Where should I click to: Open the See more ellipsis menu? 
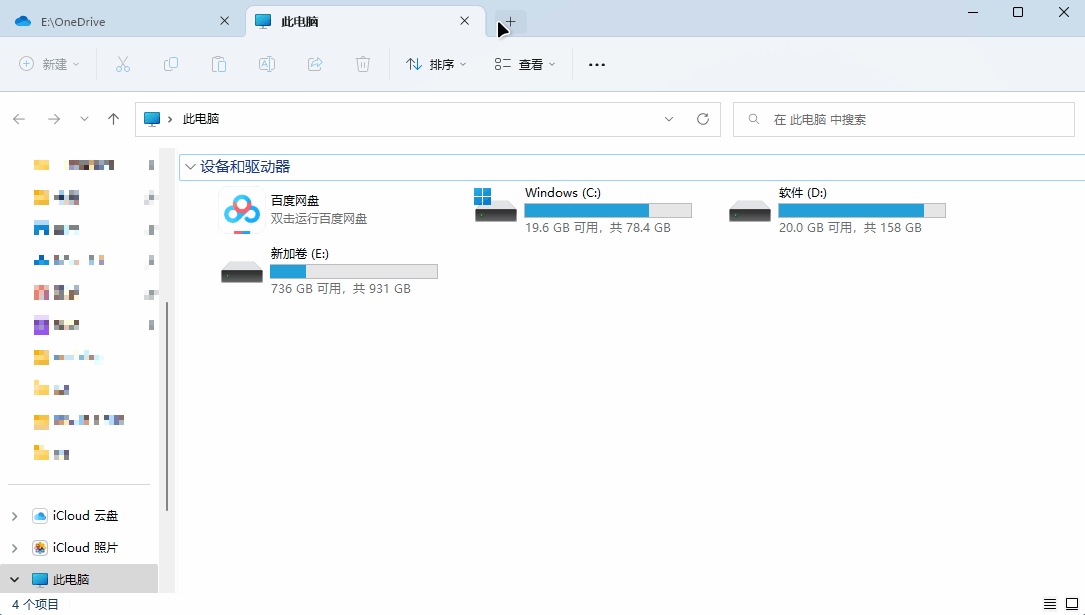tap(596, 64)
